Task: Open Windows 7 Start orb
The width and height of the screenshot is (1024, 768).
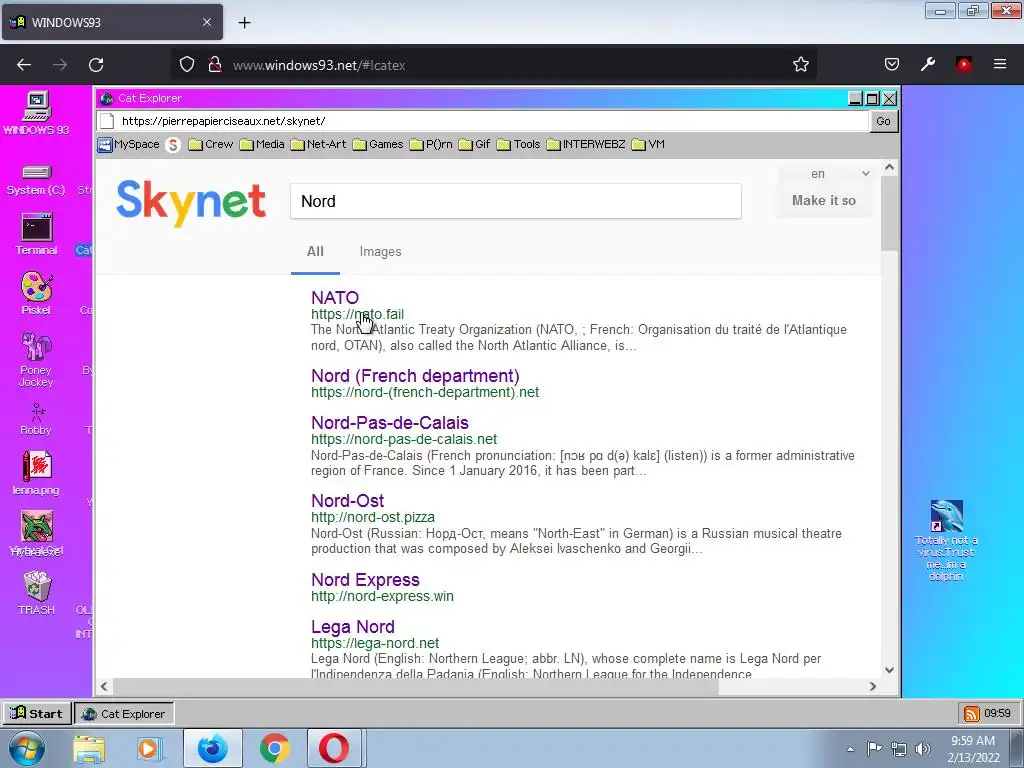Action: [27, 748]
